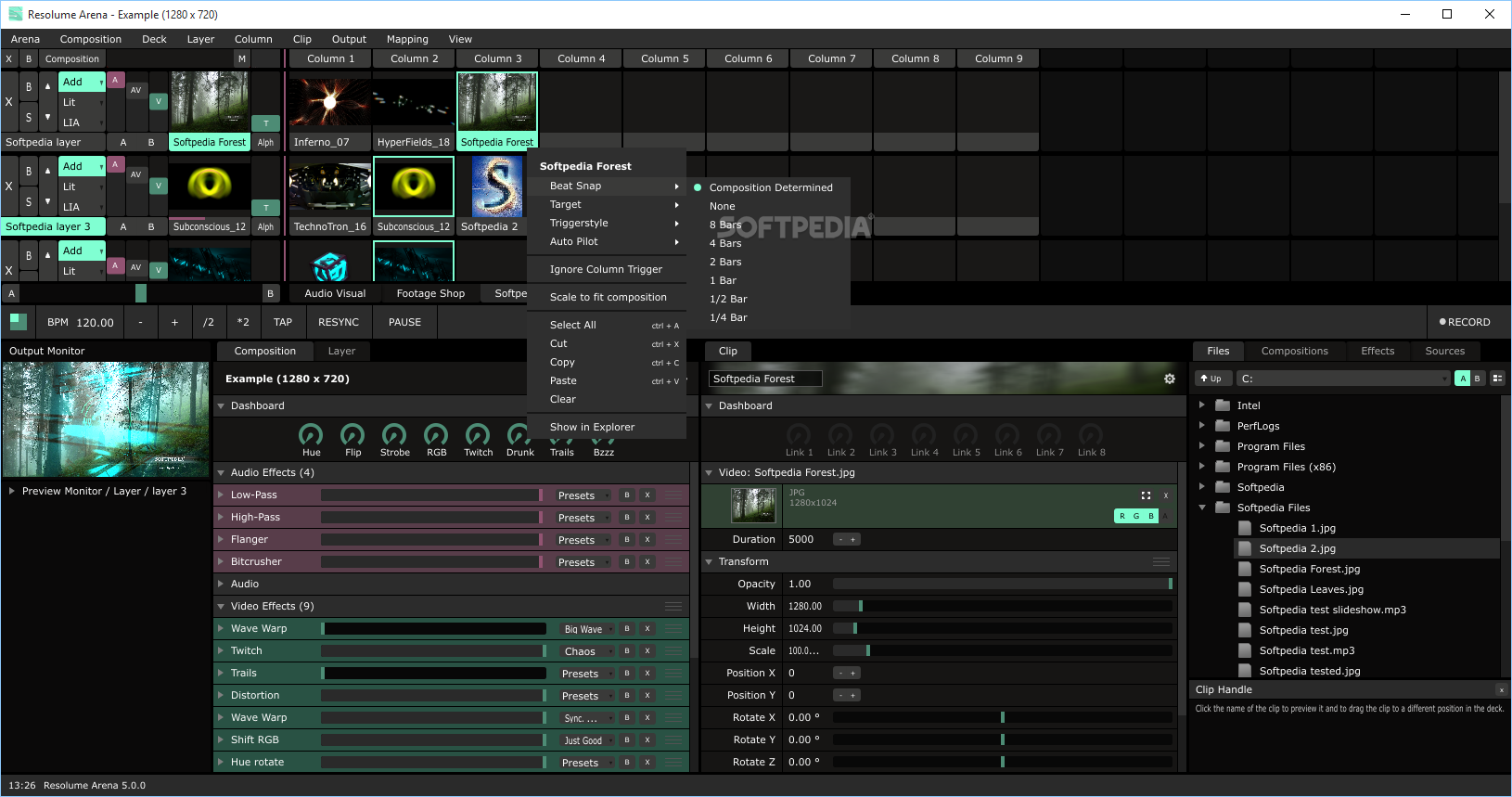Click the RESYNC button

[x=339, y=322]
